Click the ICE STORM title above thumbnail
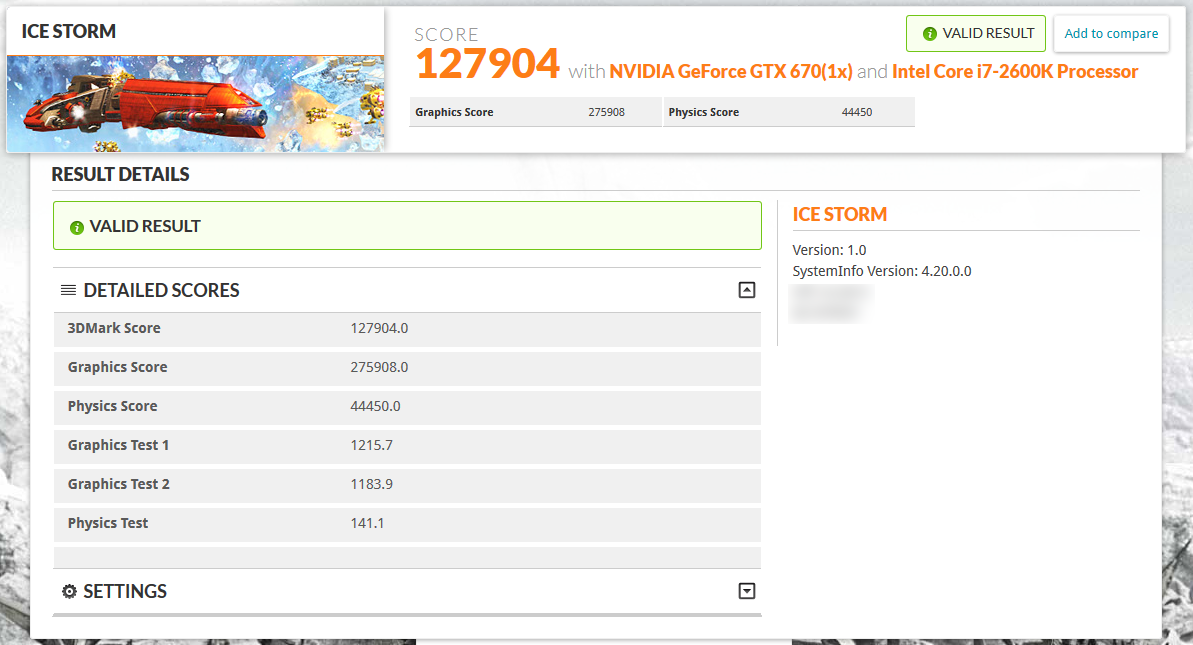 click(68, 31)
